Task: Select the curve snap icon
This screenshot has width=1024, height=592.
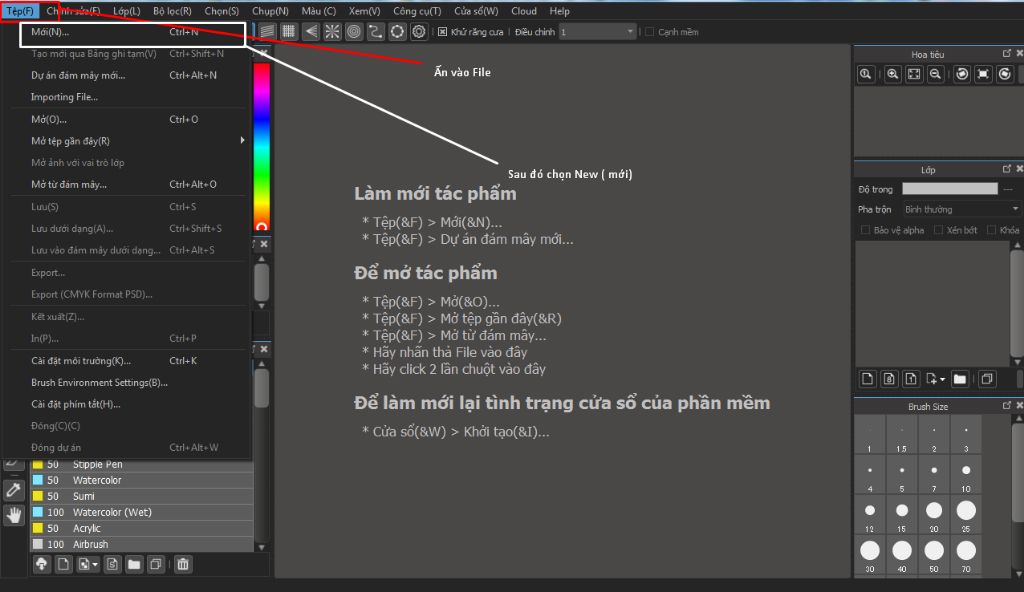Action: click(x=376, y=31)
